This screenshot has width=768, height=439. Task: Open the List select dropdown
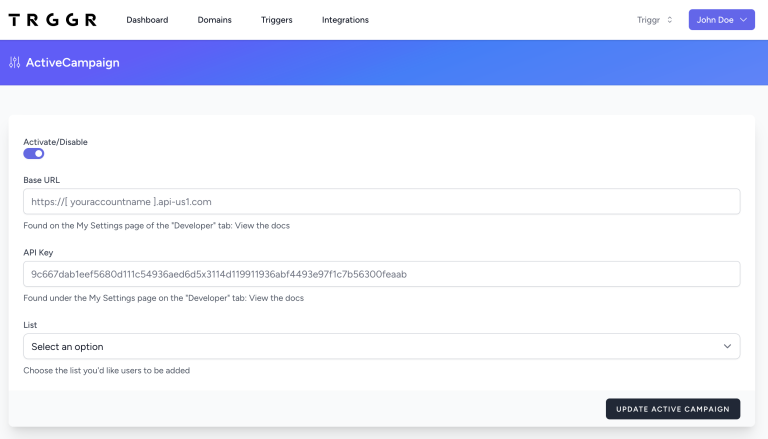pyautogui.click(x=382, y=346)
